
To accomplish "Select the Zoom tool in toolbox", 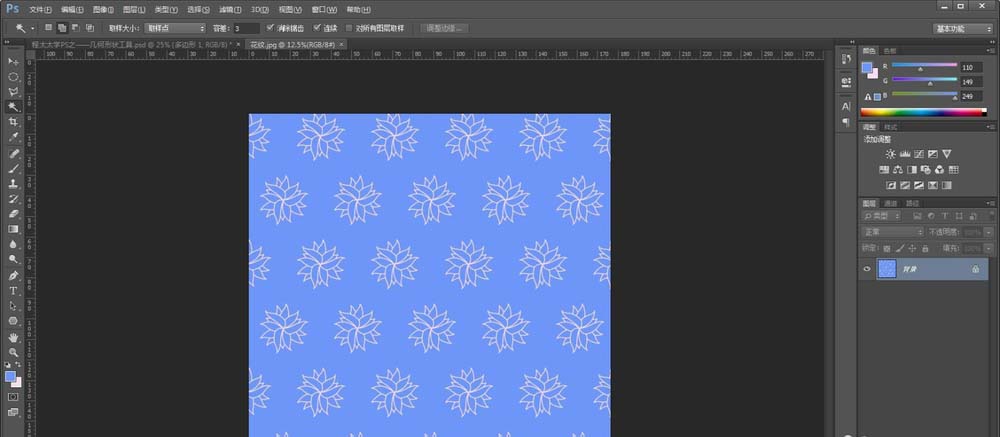I will coord(14,352).
